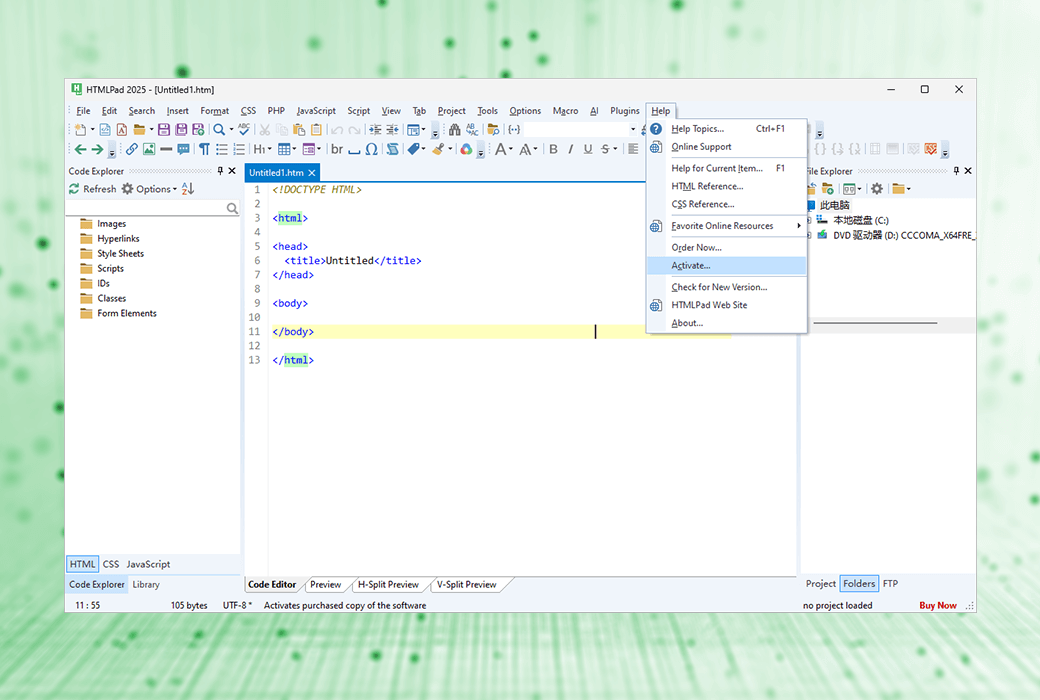Toggle Bold formatting button

pyautogui.click(x=553, y=149)
